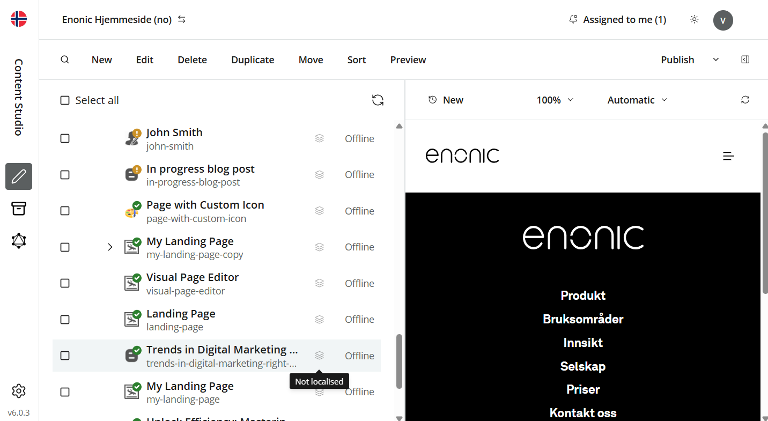Image resolution: width=768 pixels, height=421 pixels.
Task: Click the search magnifier icon in toolbar
Action: (x=65, y=60)
